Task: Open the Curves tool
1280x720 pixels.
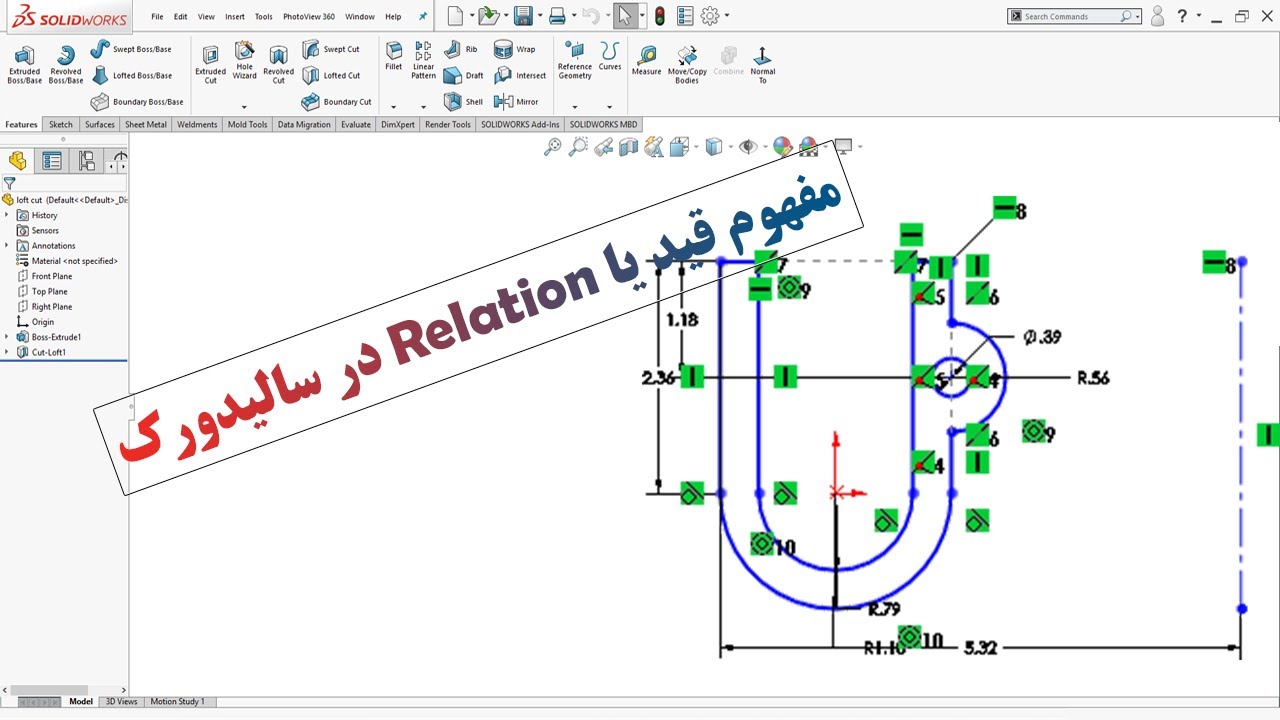Action: [x=610, y=56]
